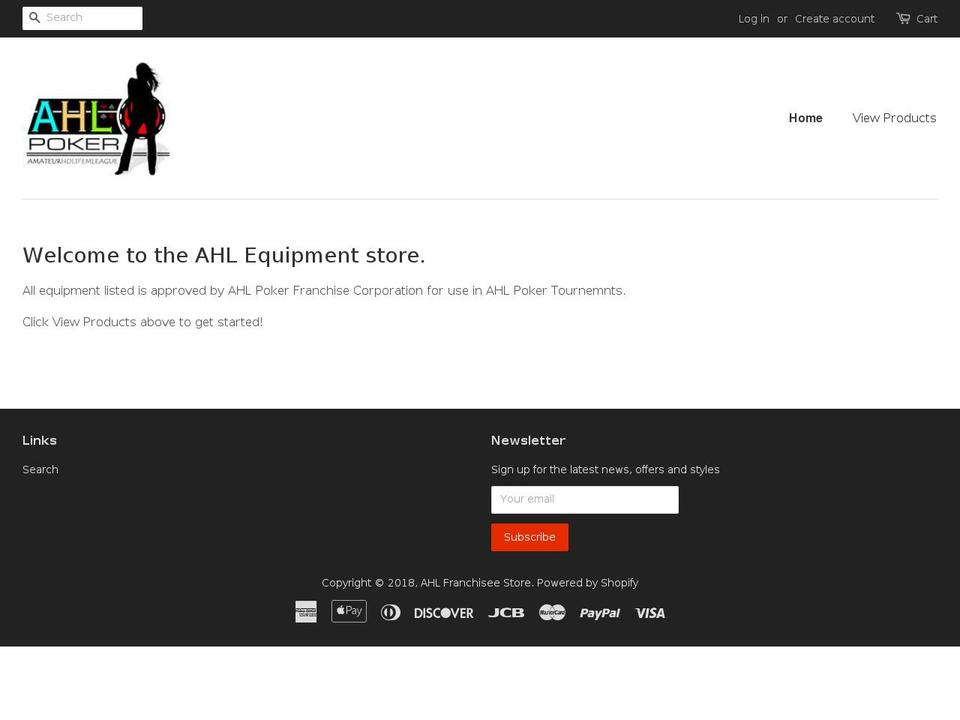Focus the Your email newsletter field

tap(585, 500)
